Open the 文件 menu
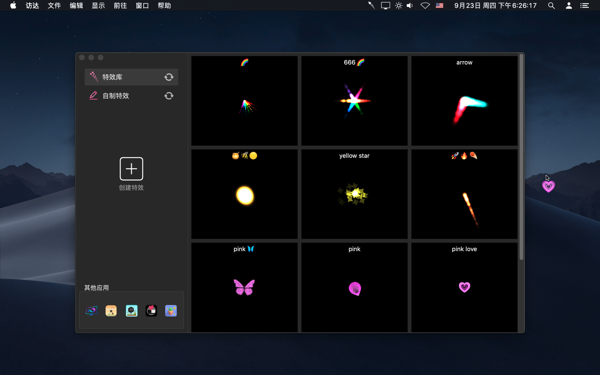Viewport: 600px width, 375px height. click(54, 5)
